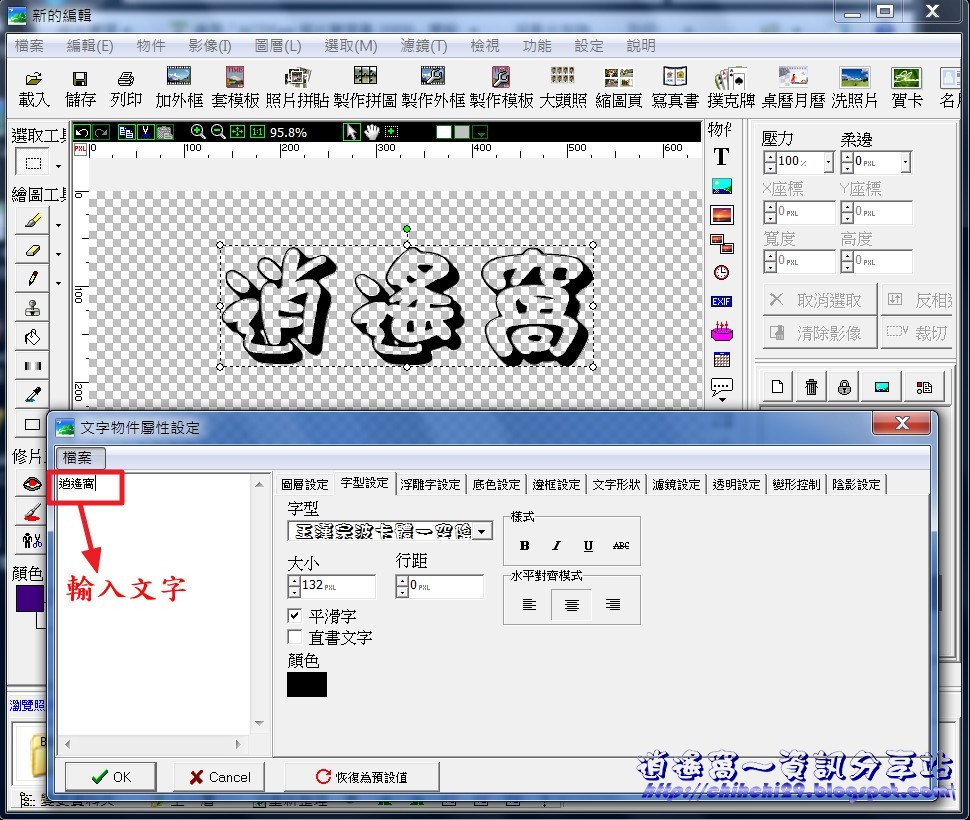Open the 縮圖頁 thumbnail page tool
970x820 pixels.
coord(619,88)
